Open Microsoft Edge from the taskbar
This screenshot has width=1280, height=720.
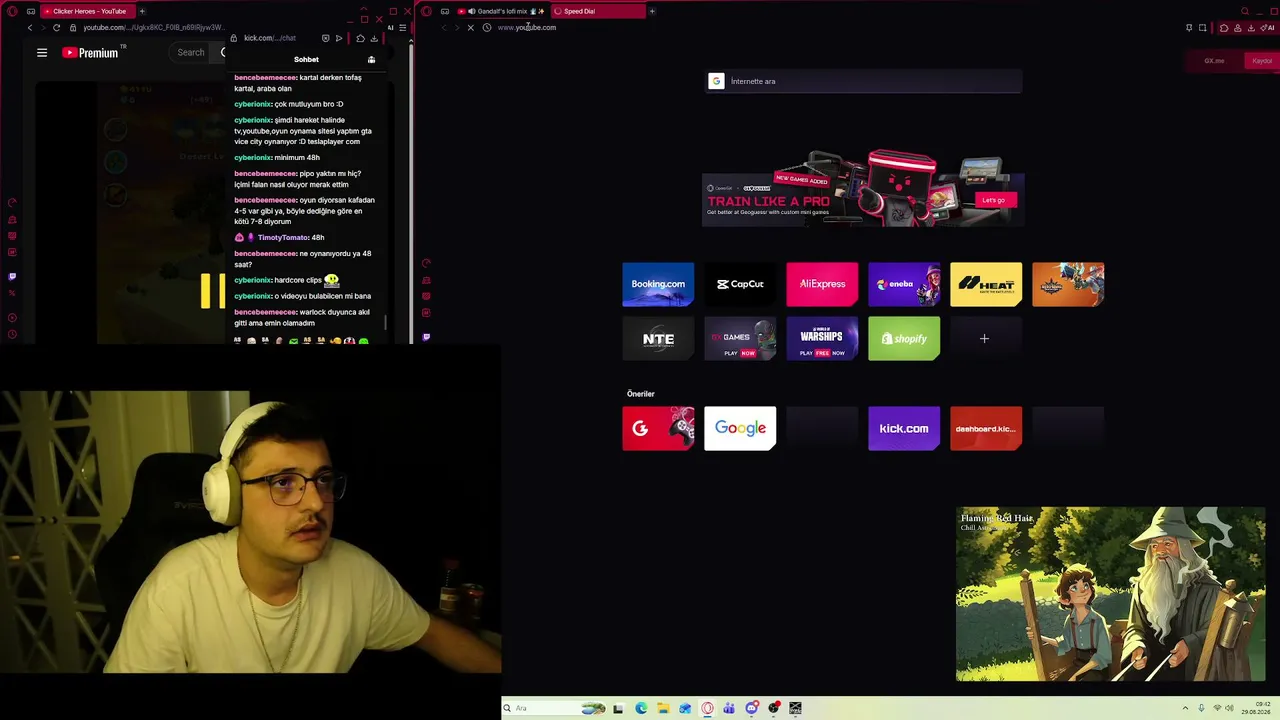coord(641,708)
